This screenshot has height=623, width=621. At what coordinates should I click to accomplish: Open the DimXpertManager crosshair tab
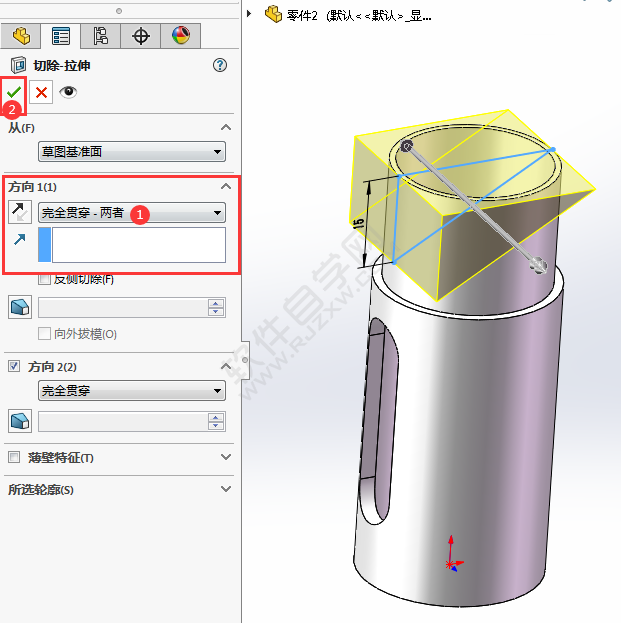[141, 36]
